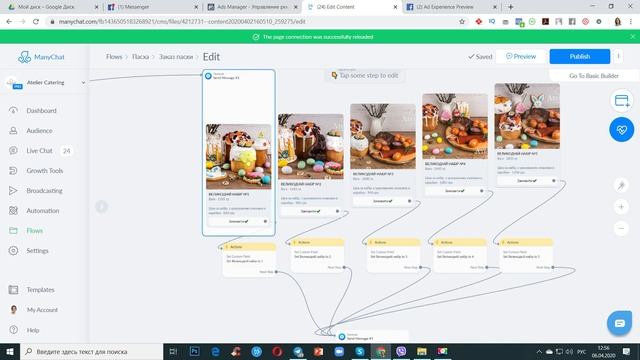Select the fifth Actions step node

tap(526, 256)
